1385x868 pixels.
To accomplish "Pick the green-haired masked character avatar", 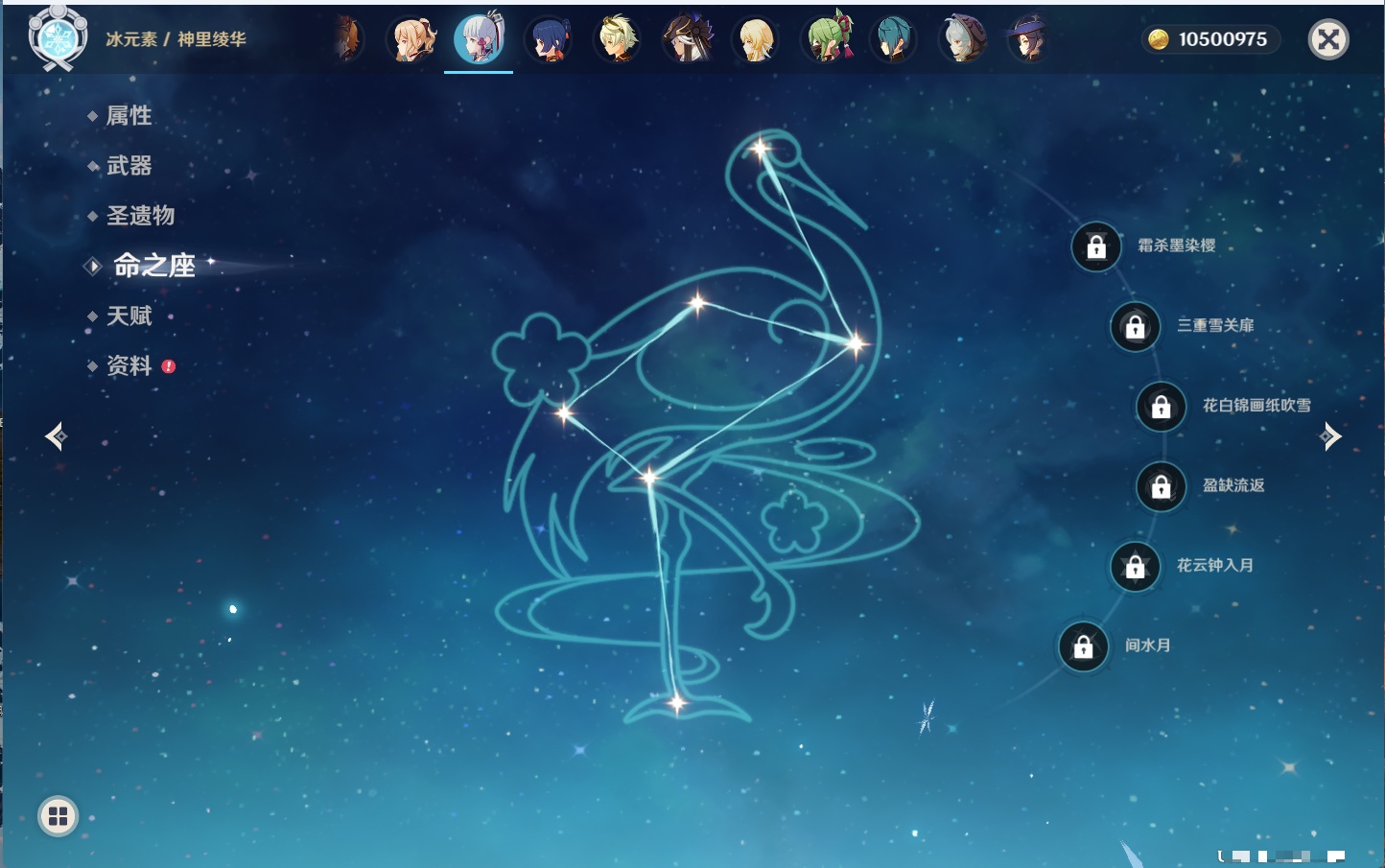I will [826, 39].
